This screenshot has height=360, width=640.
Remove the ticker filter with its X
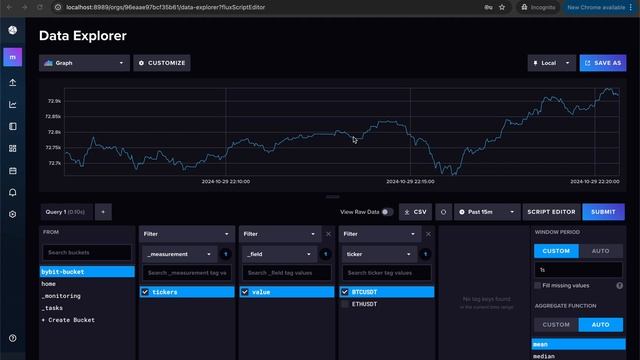[x=428, y=234]
